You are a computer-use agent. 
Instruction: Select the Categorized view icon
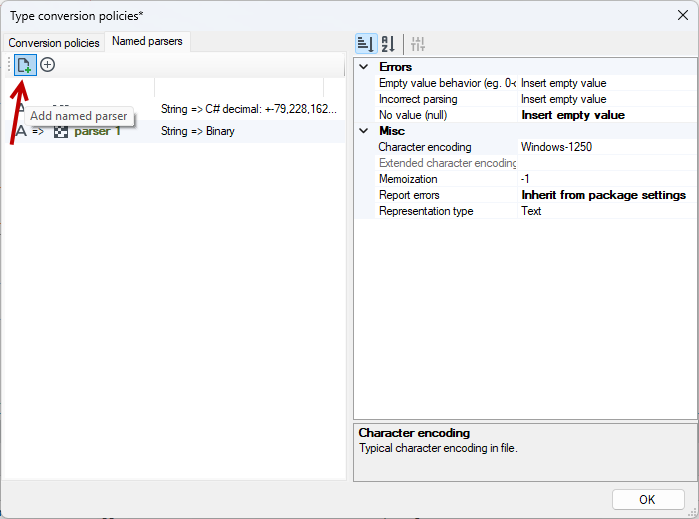tap(366, 44)
